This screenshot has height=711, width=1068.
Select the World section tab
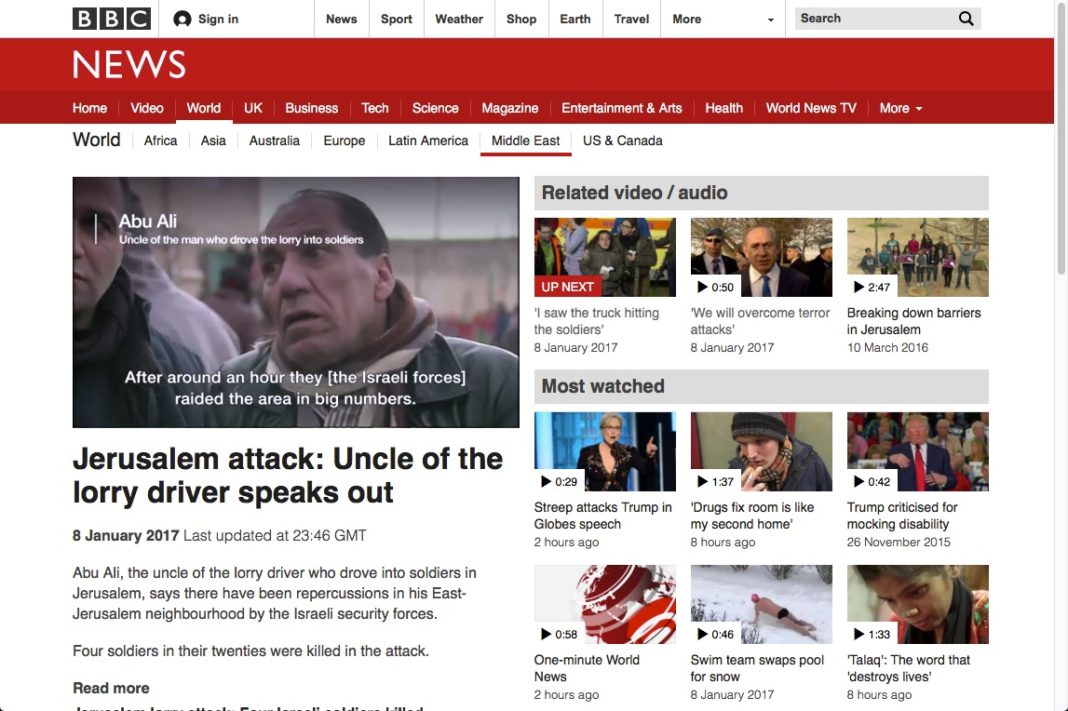204,108
